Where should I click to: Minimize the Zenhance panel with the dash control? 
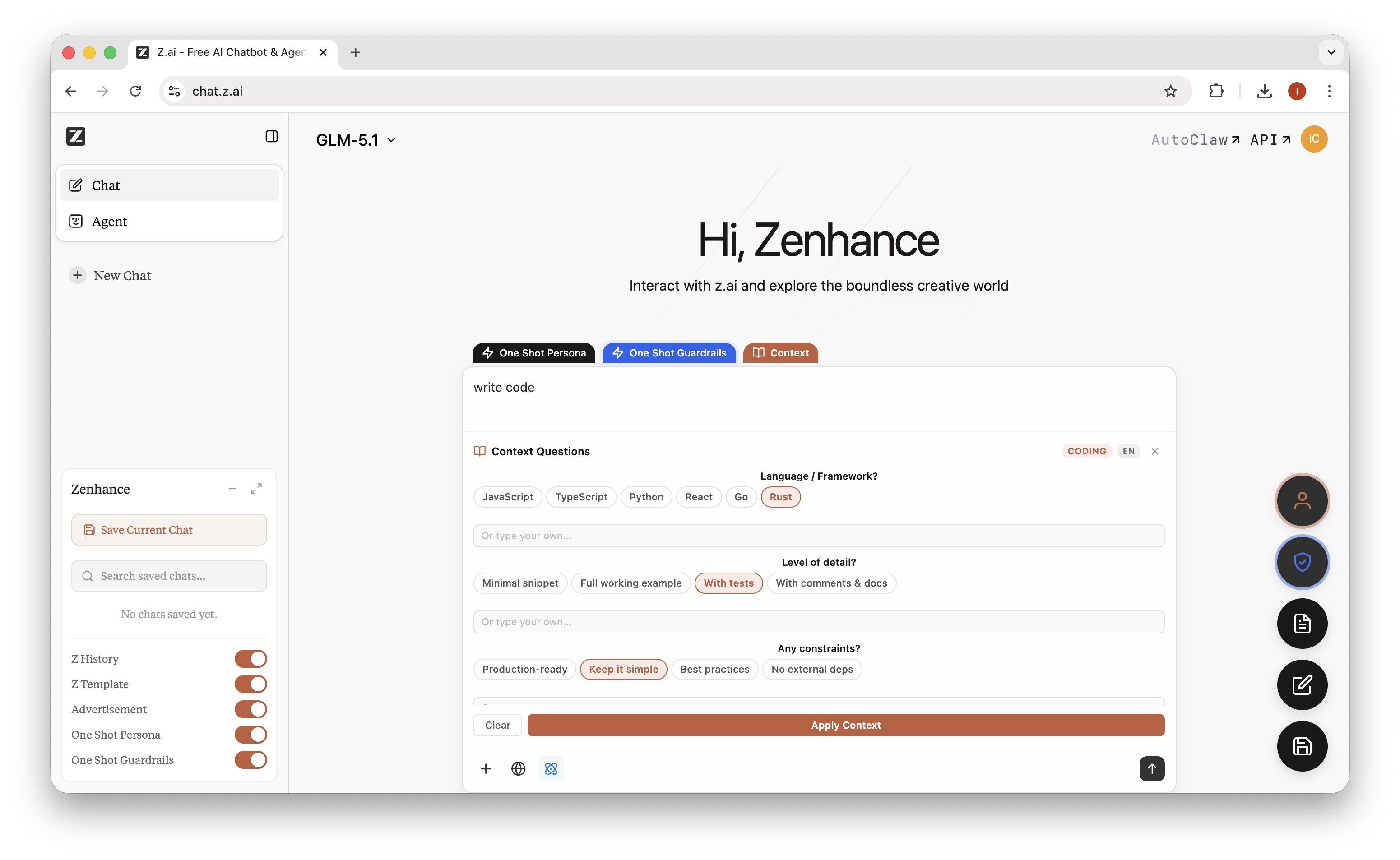(x=233, y=488)
